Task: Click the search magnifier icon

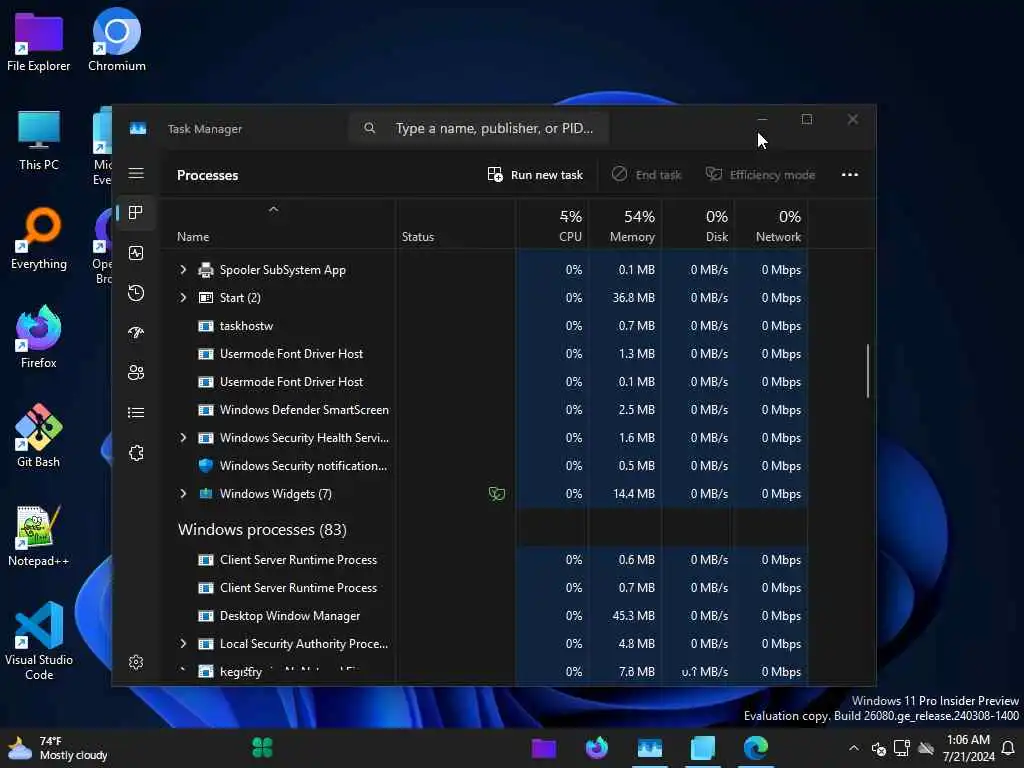Action: (x=370, y=128)
